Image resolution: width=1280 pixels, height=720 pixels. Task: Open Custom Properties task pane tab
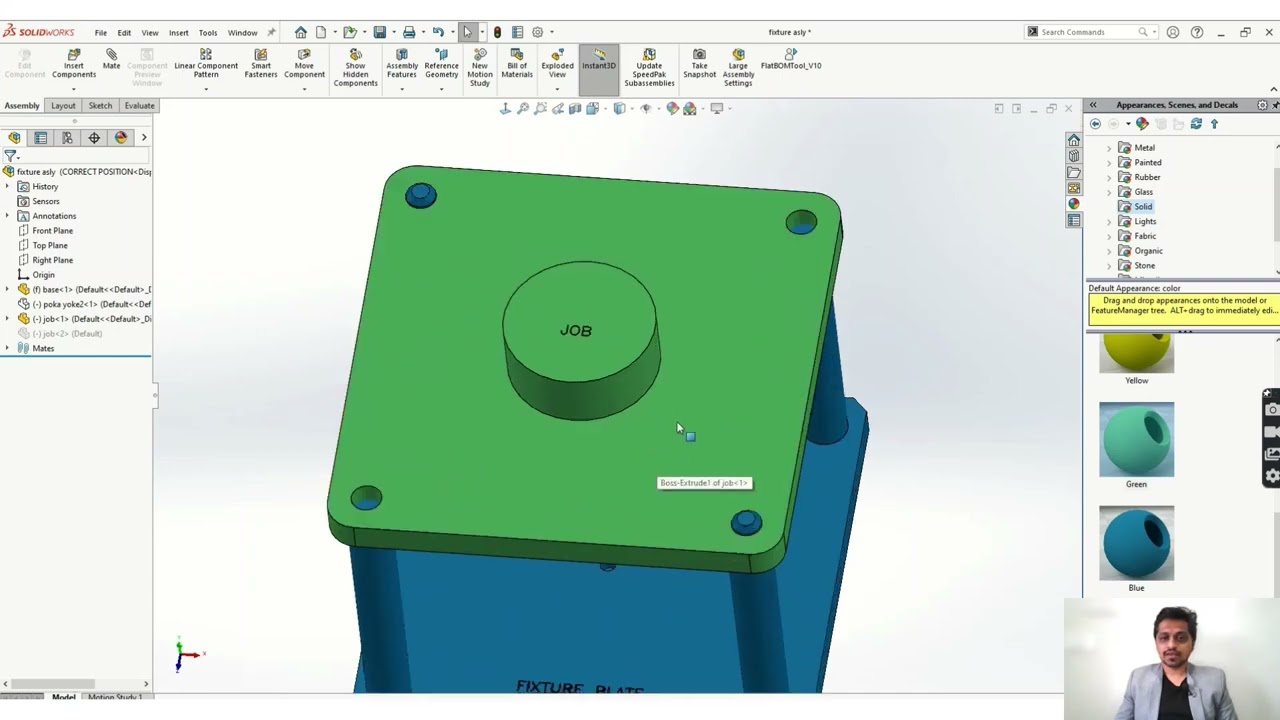pos(1073,220)
